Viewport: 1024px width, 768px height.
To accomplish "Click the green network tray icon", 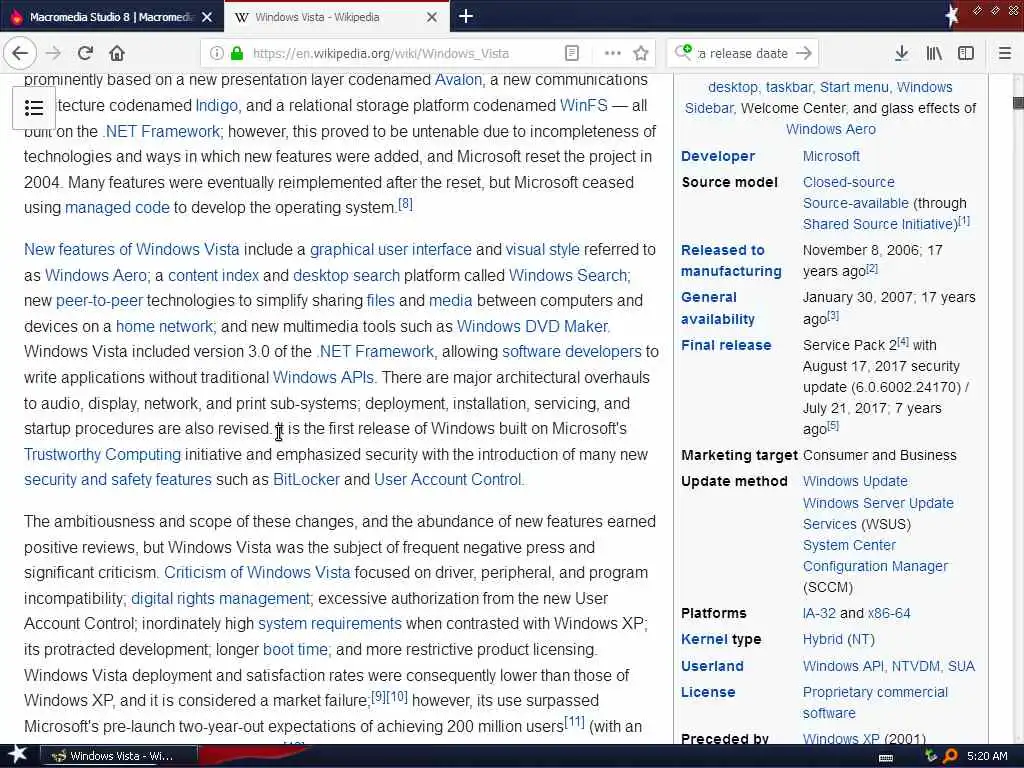I will tap(931, 756).
